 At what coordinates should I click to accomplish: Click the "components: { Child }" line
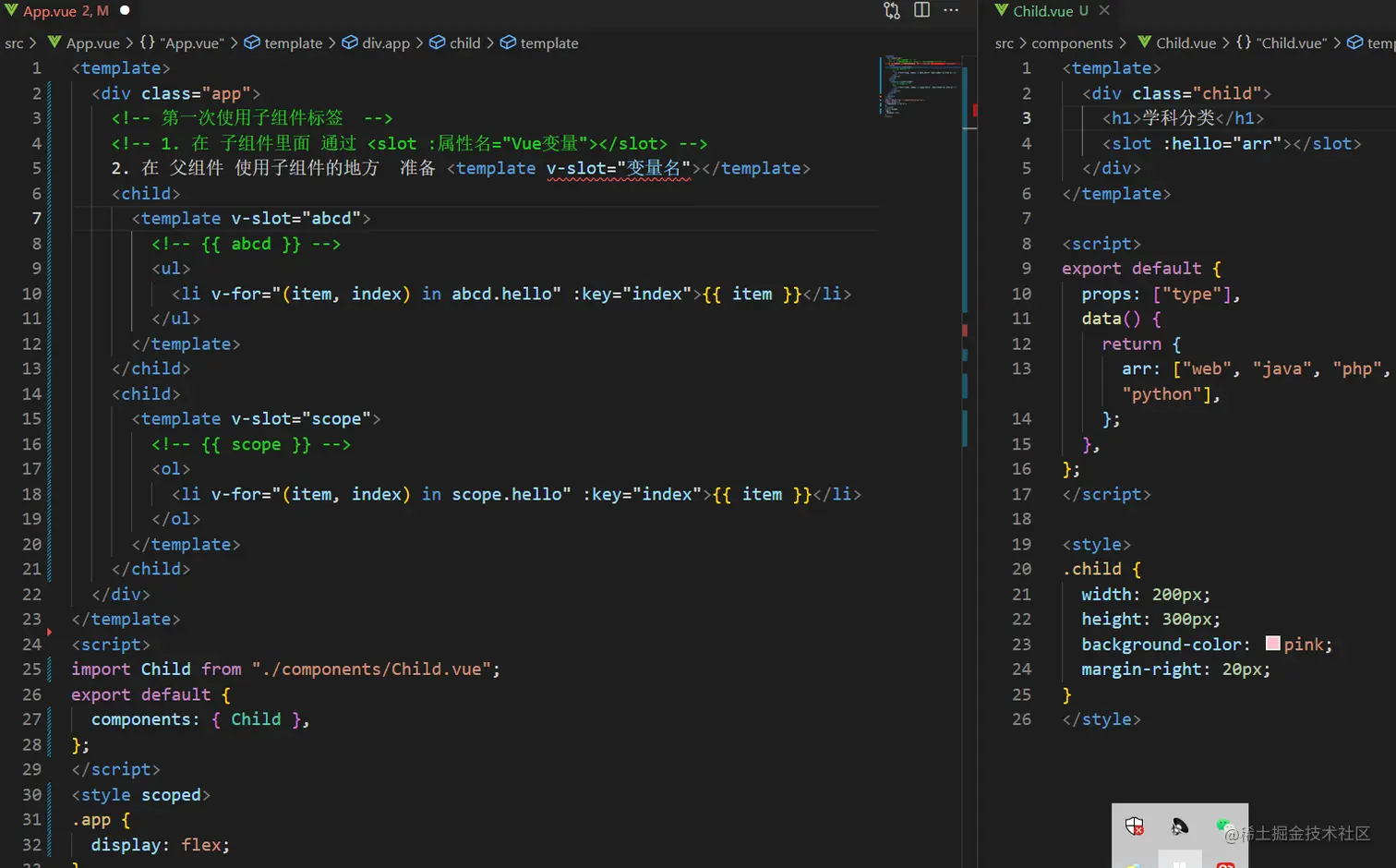(x=200, y=718)
